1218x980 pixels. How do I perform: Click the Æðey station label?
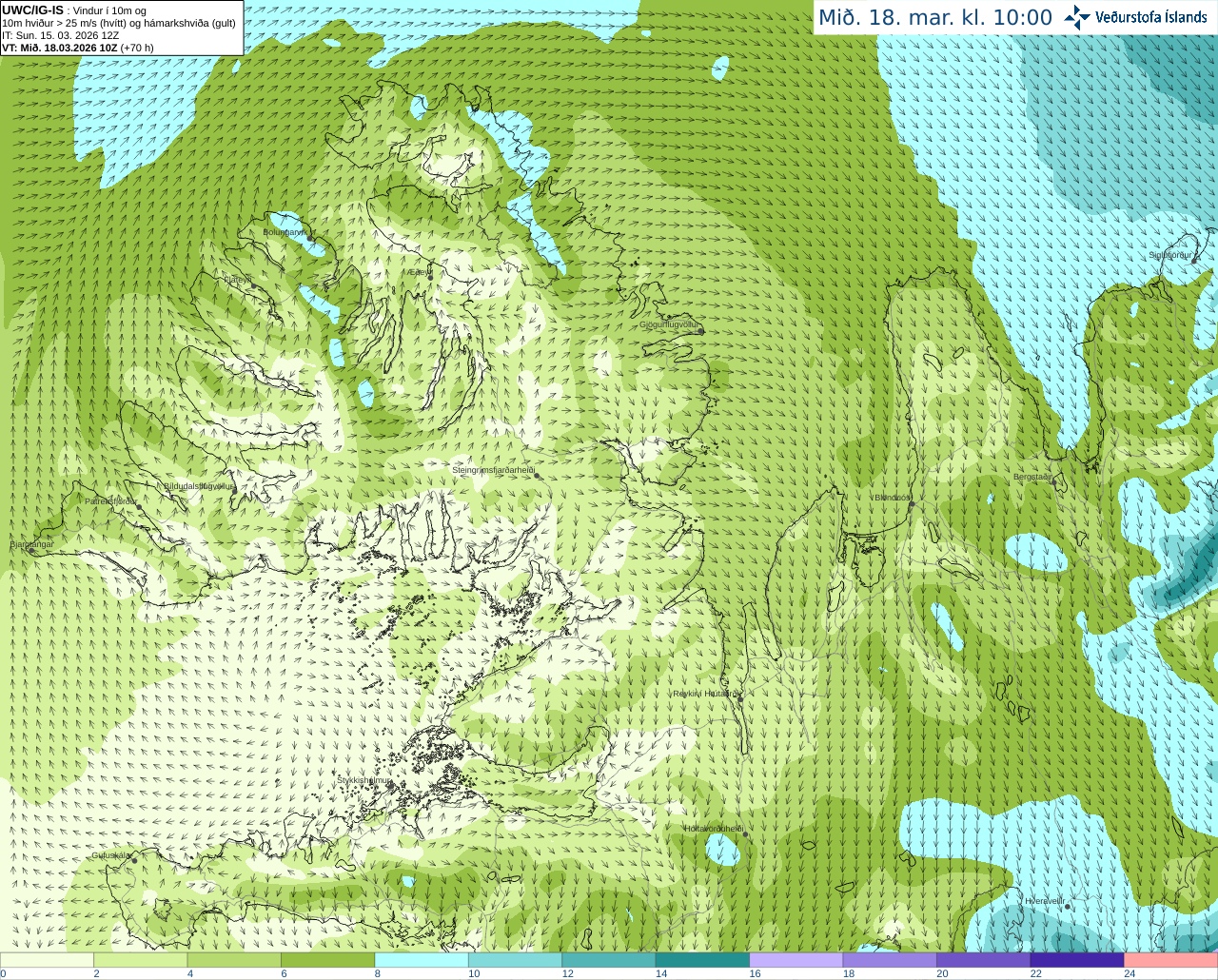[x=420, y=272]
